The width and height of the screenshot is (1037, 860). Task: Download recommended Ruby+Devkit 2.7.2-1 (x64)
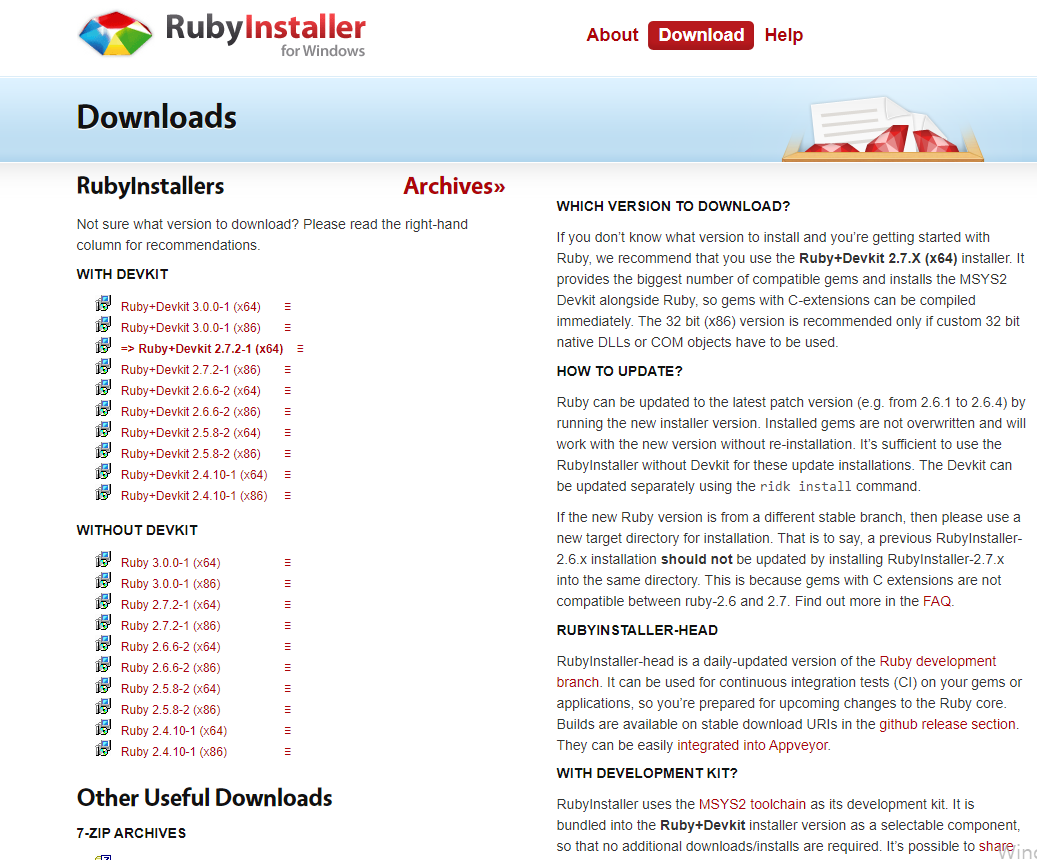(202, 349)
